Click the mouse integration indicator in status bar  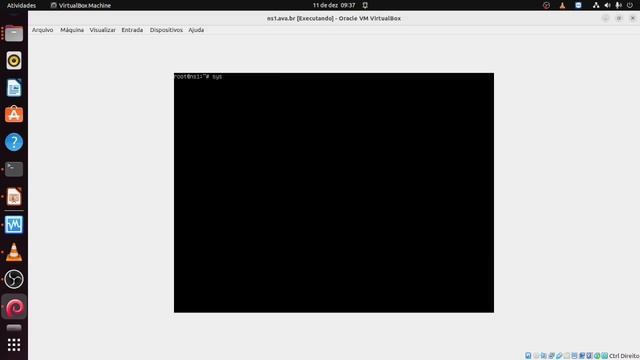pos(597,356)
